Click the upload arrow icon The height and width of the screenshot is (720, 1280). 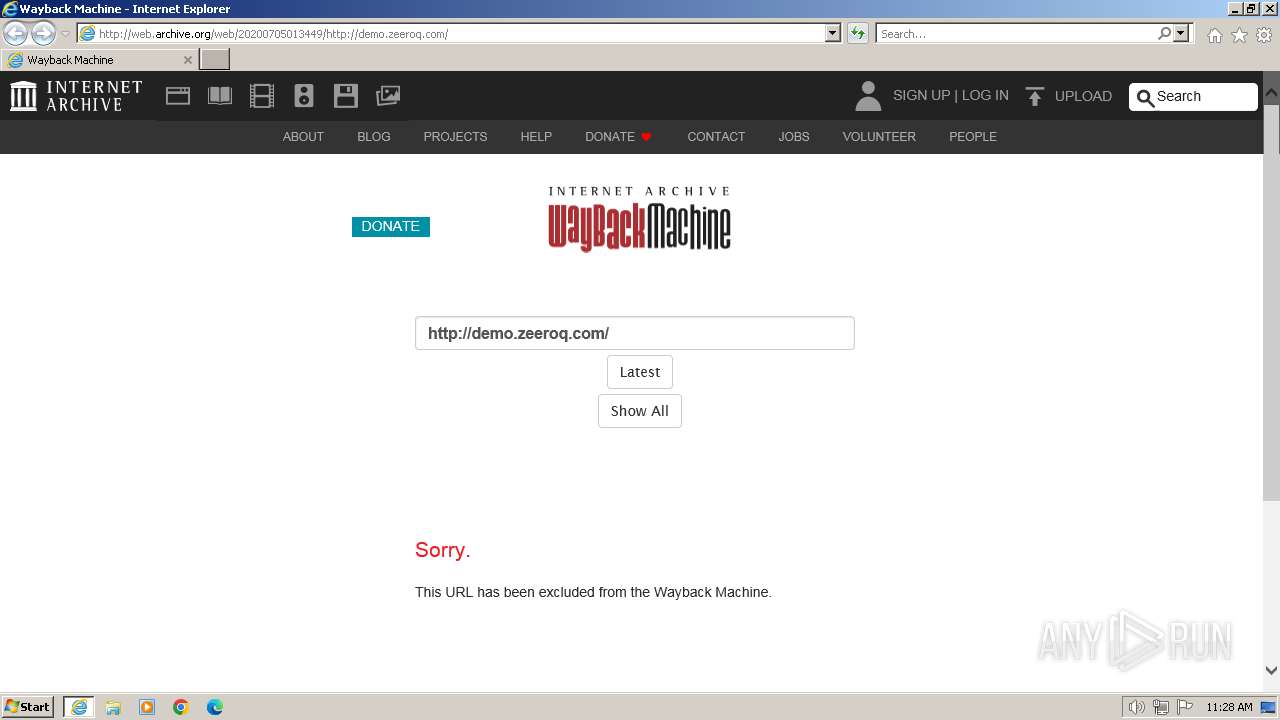tap(1035, 96)
